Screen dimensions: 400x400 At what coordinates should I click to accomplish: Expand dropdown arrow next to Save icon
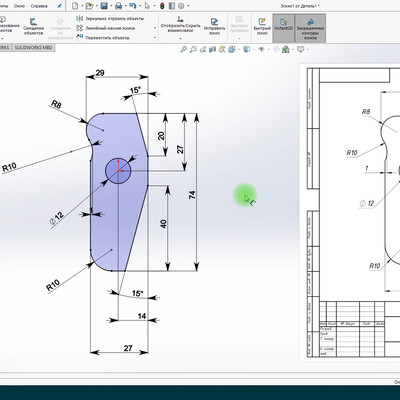pyautogui.click(x=111, y=6)
